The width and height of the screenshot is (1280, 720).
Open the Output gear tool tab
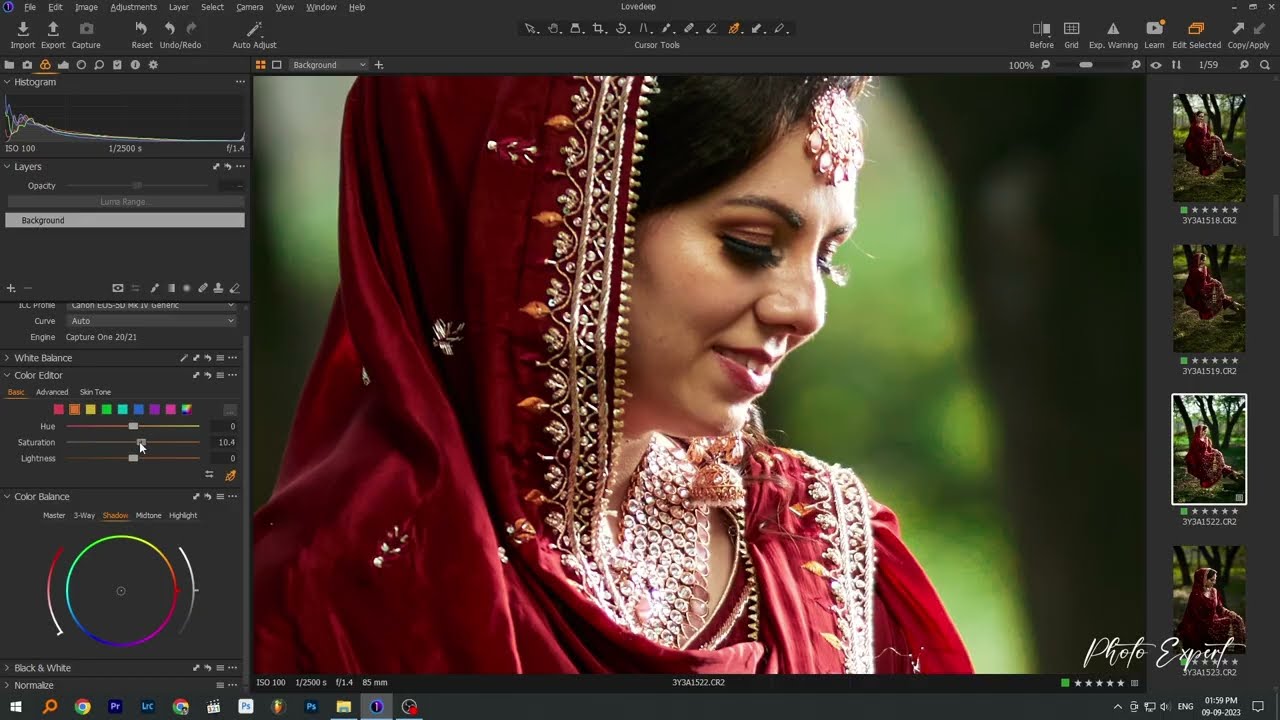[x=153, y=65]
